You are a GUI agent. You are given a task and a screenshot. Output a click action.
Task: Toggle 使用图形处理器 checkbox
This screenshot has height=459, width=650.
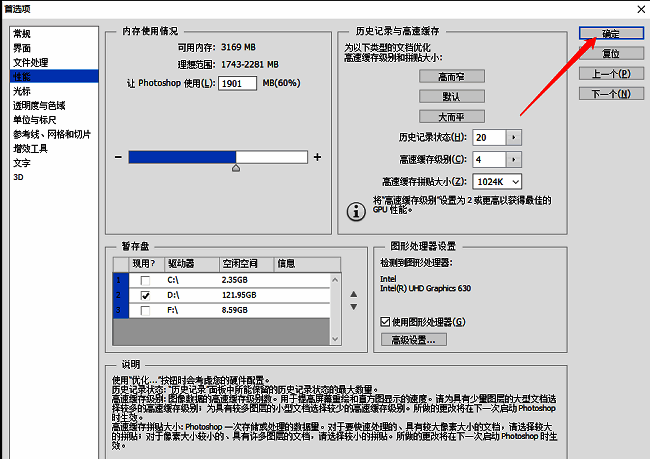click(x=386, y=322)
